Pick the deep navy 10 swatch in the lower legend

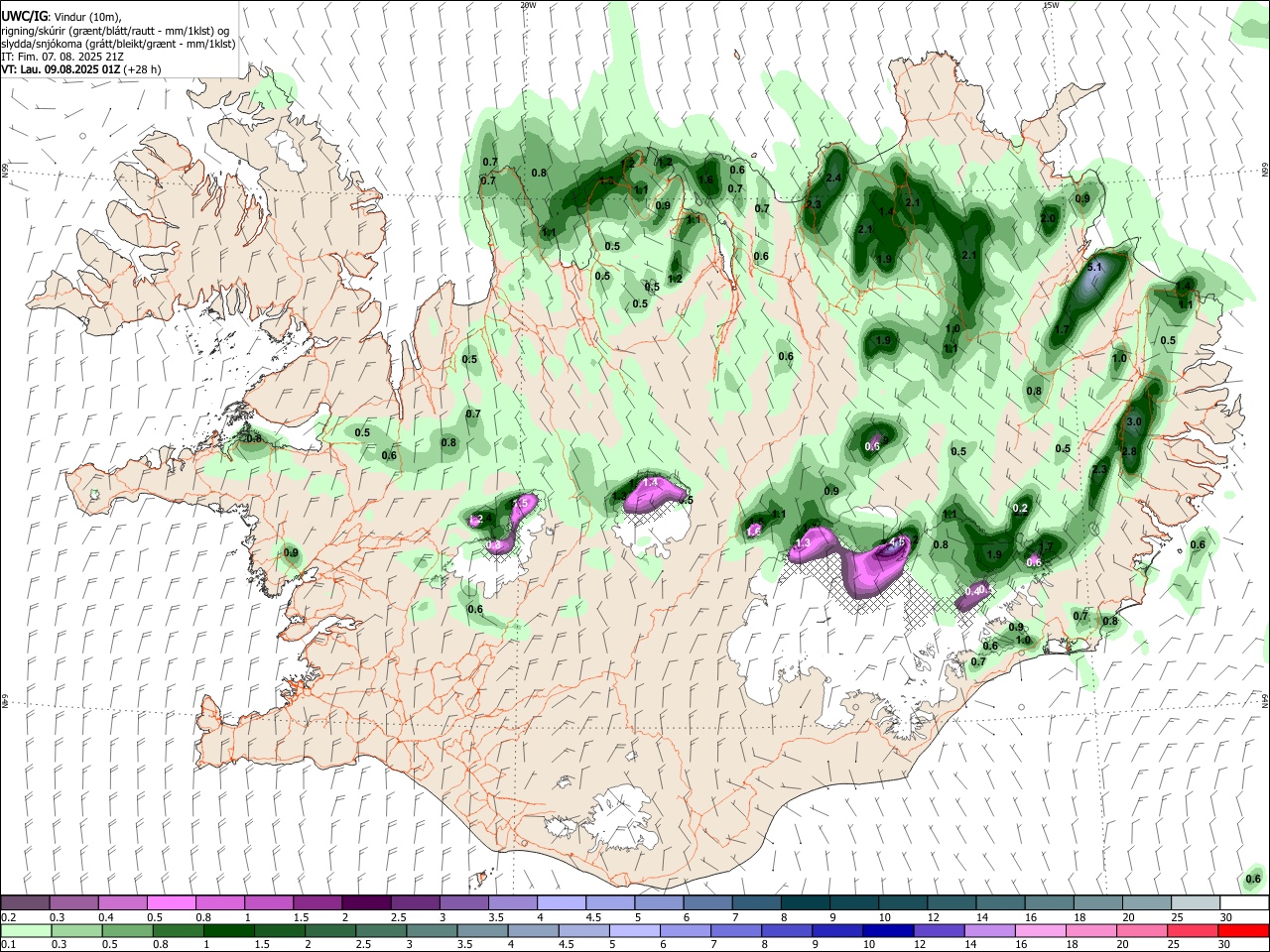[887, 930]
